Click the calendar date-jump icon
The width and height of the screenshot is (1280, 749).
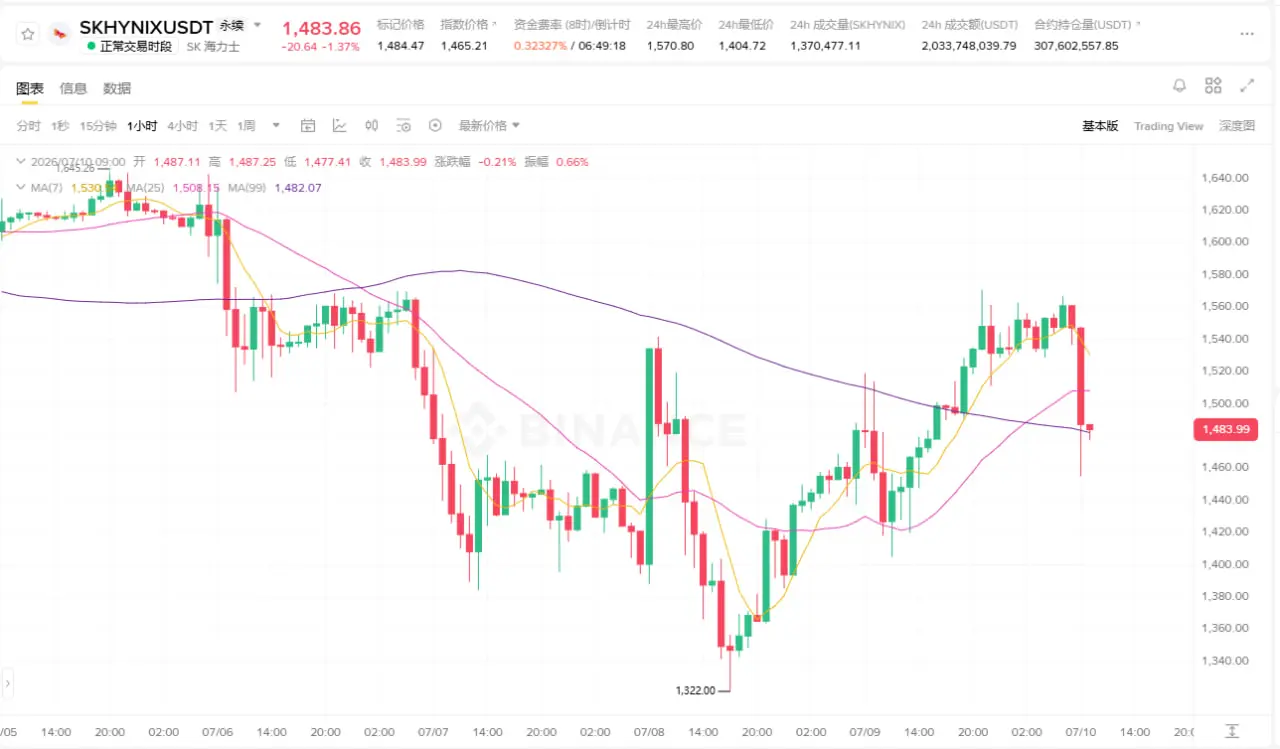point(308,125)
